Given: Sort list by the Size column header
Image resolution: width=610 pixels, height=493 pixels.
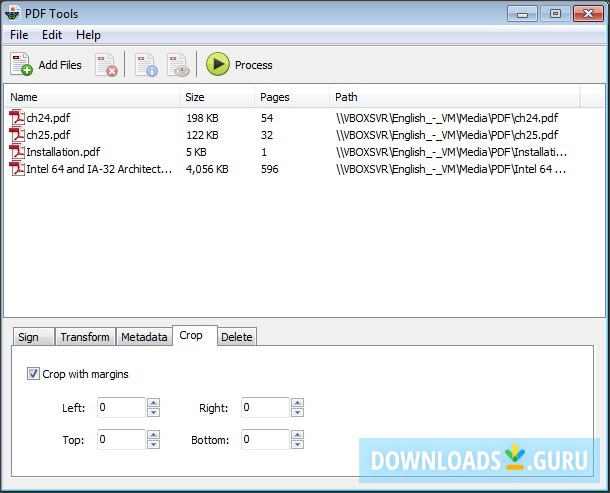Looking at the screenshot, I should 217,97.
